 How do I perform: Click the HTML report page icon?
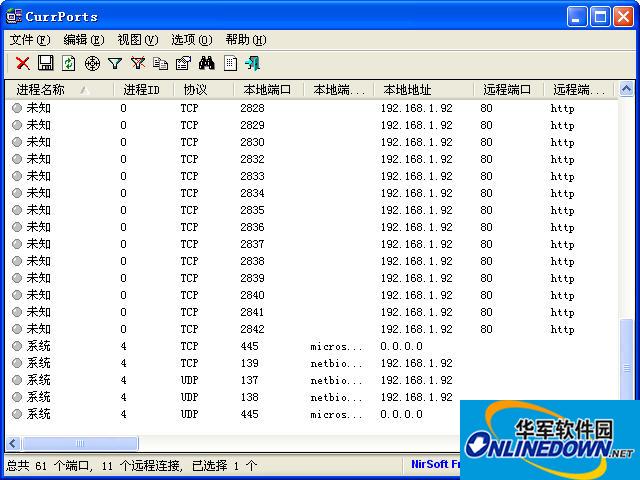230,63
